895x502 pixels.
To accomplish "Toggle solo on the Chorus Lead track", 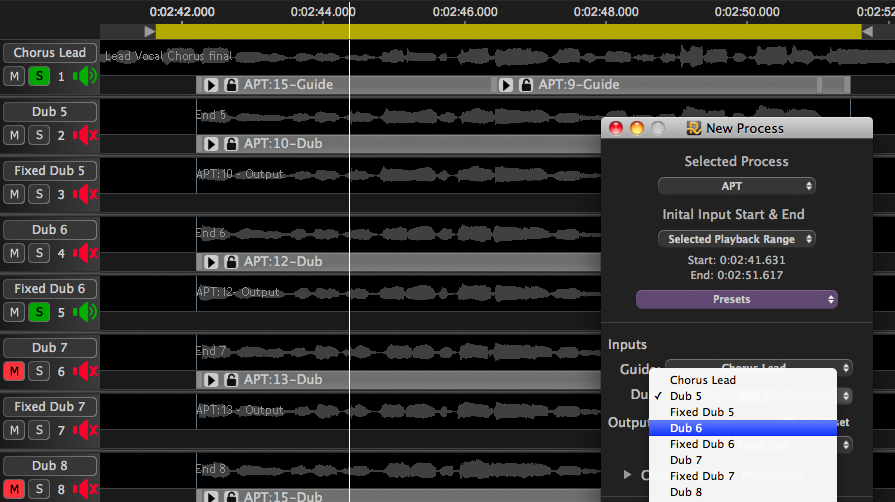I will coord(39,76).
